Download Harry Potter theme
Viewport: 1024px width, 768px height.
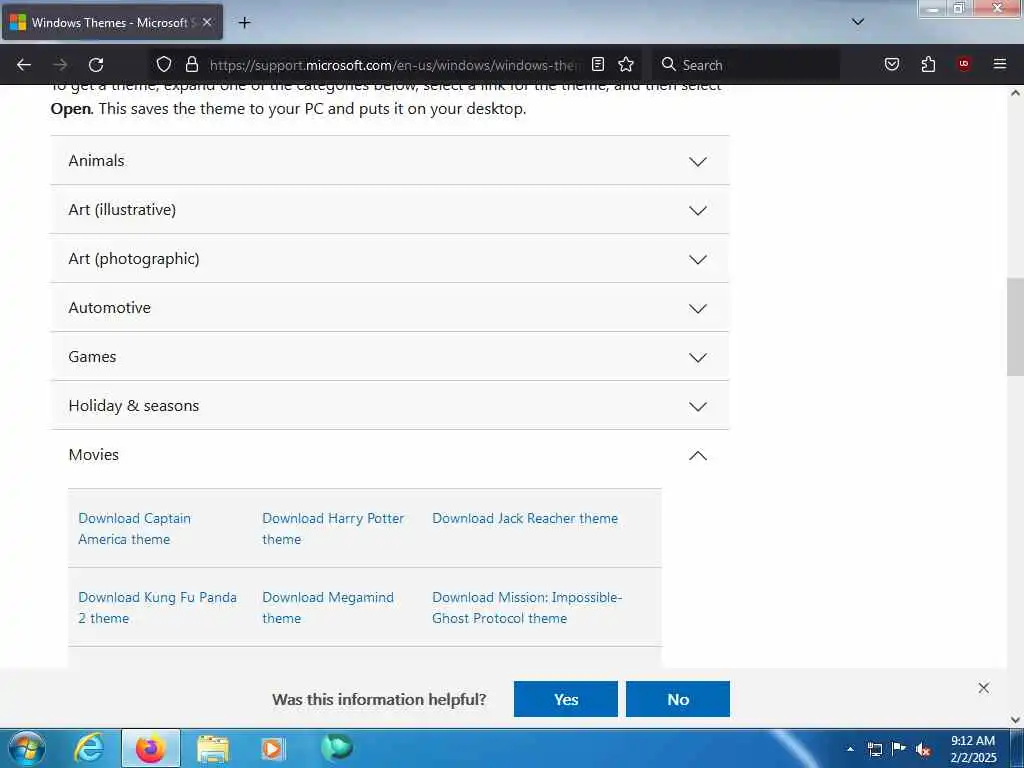coord(333,528)
